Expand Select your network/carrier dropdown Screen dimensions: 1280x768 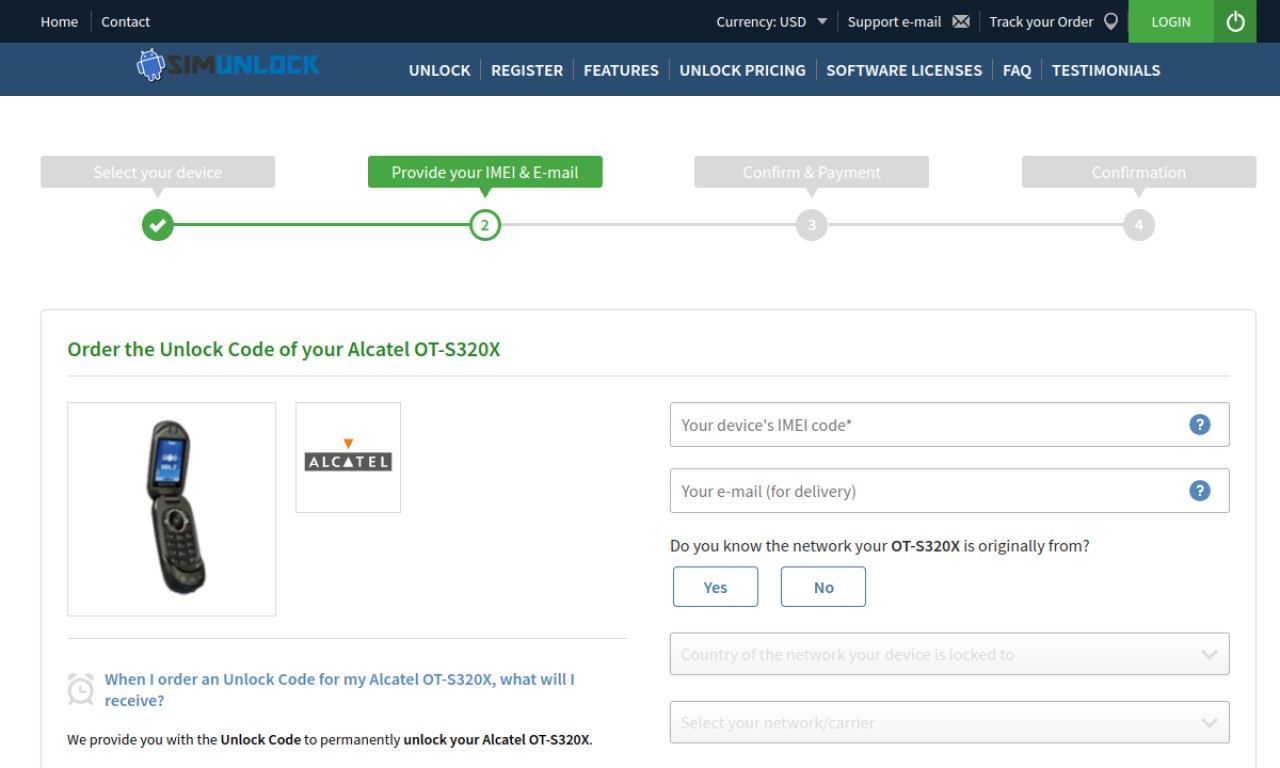949,722
